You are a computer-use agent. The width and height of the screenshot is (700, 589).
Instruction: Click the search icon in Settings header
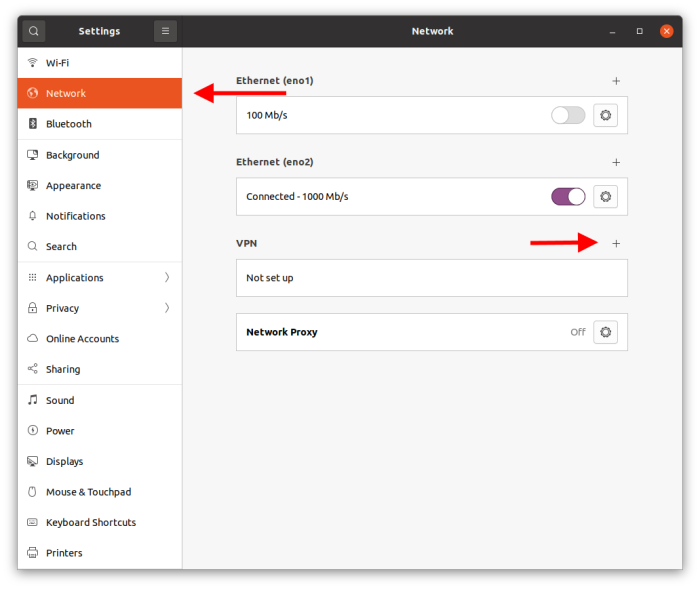click(34, 31)
